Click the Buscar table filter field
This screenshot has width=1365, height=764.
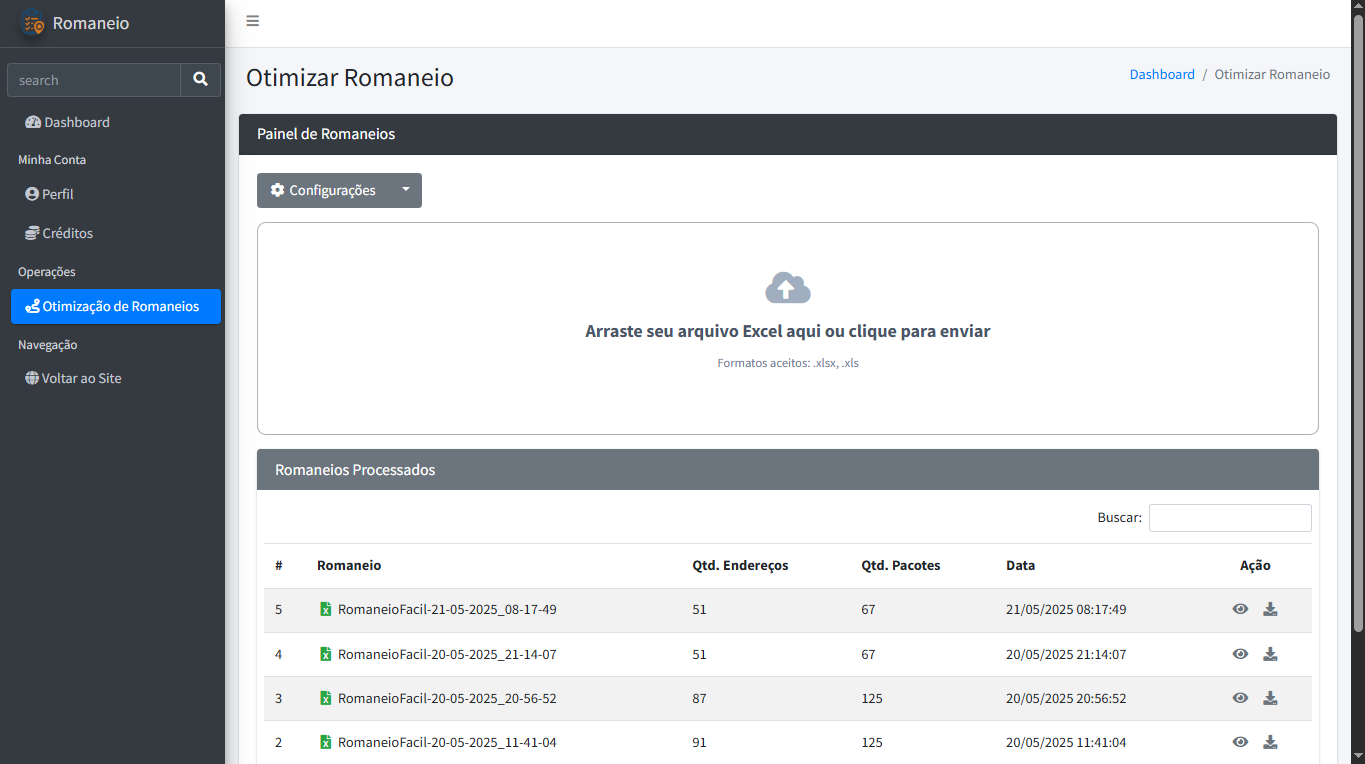[1230, 518]
